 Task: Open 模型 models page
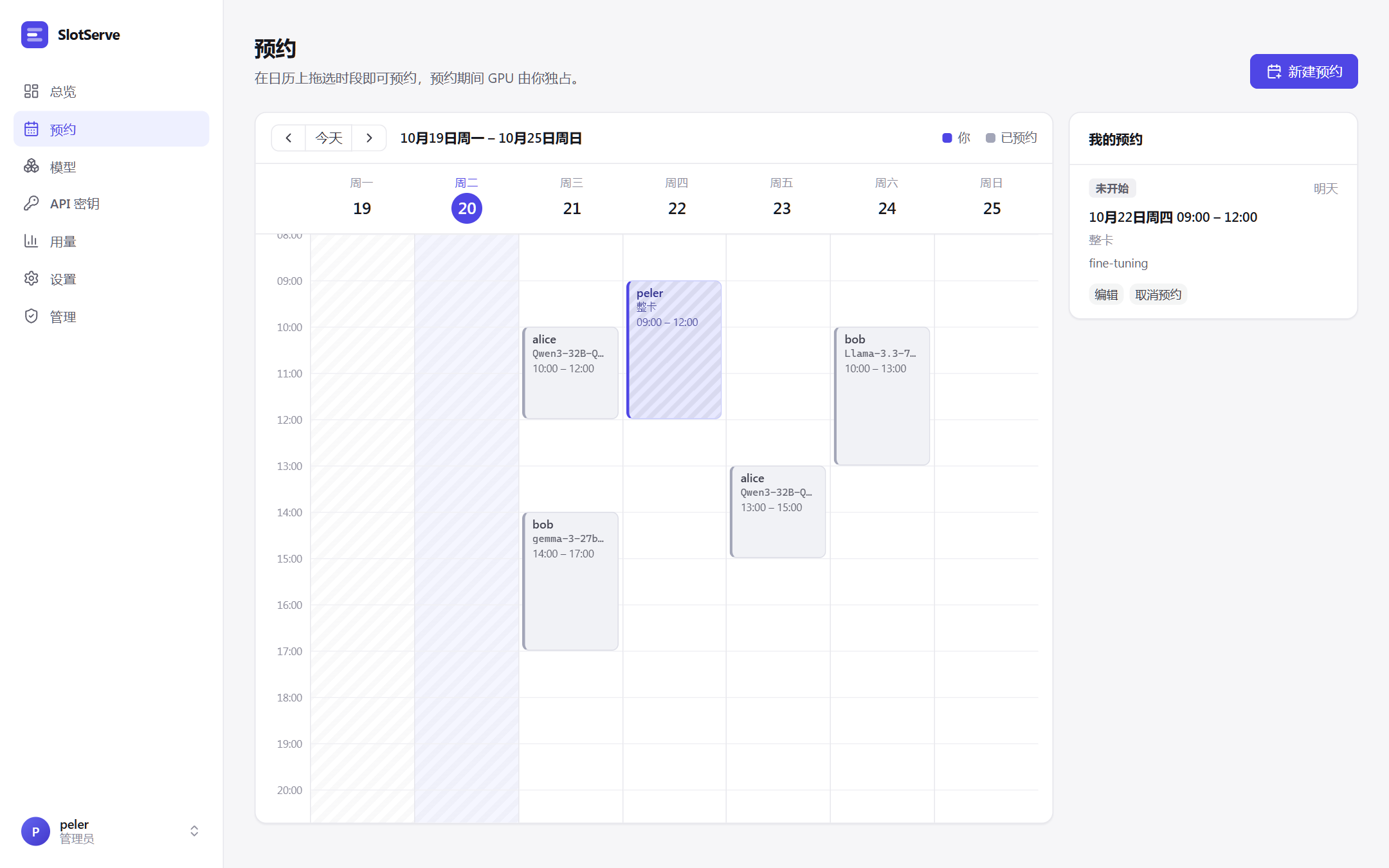pos(111,167)
